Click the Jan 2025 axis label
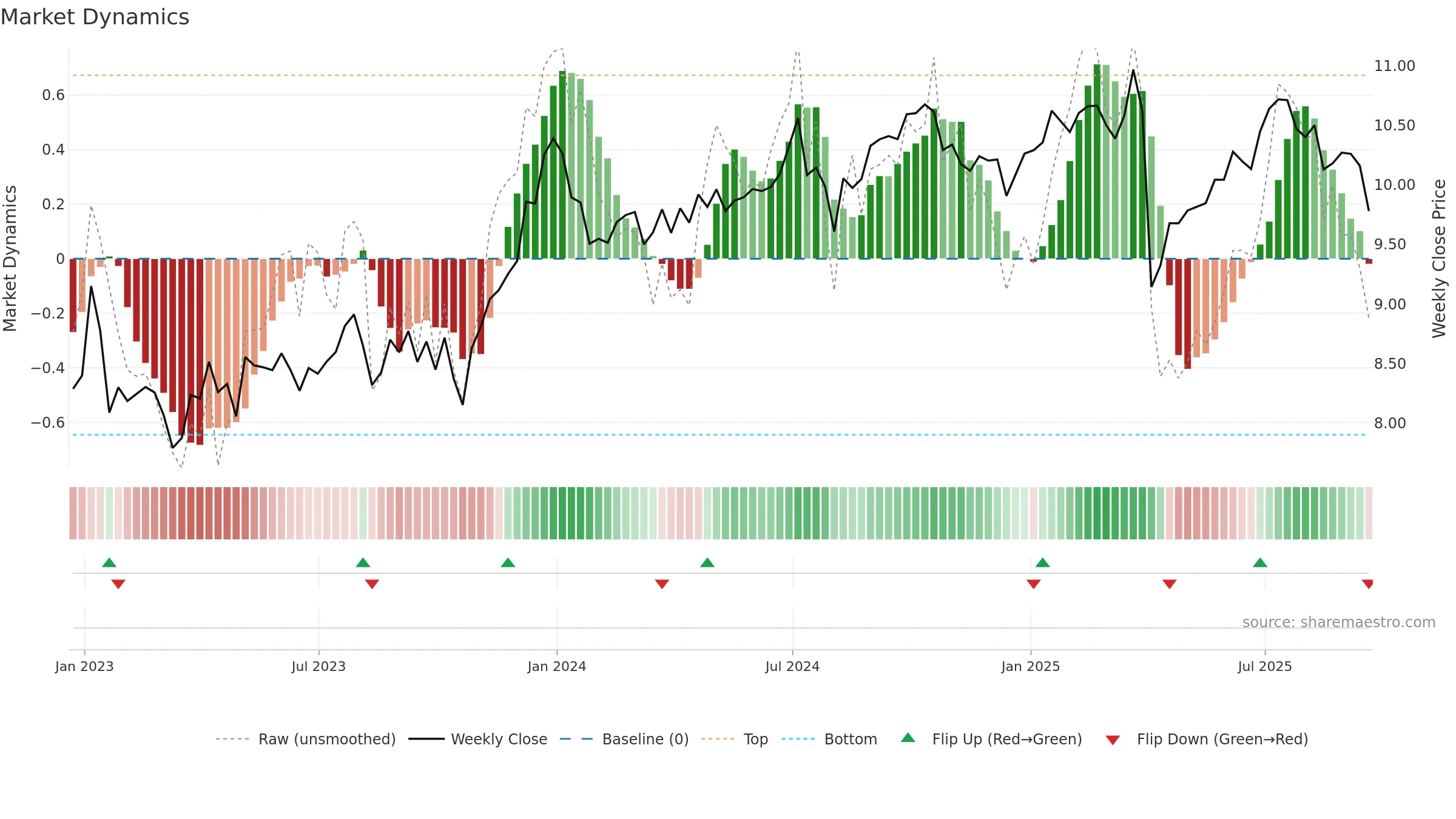This screenshot has width=1456, height=819. 1031,666
